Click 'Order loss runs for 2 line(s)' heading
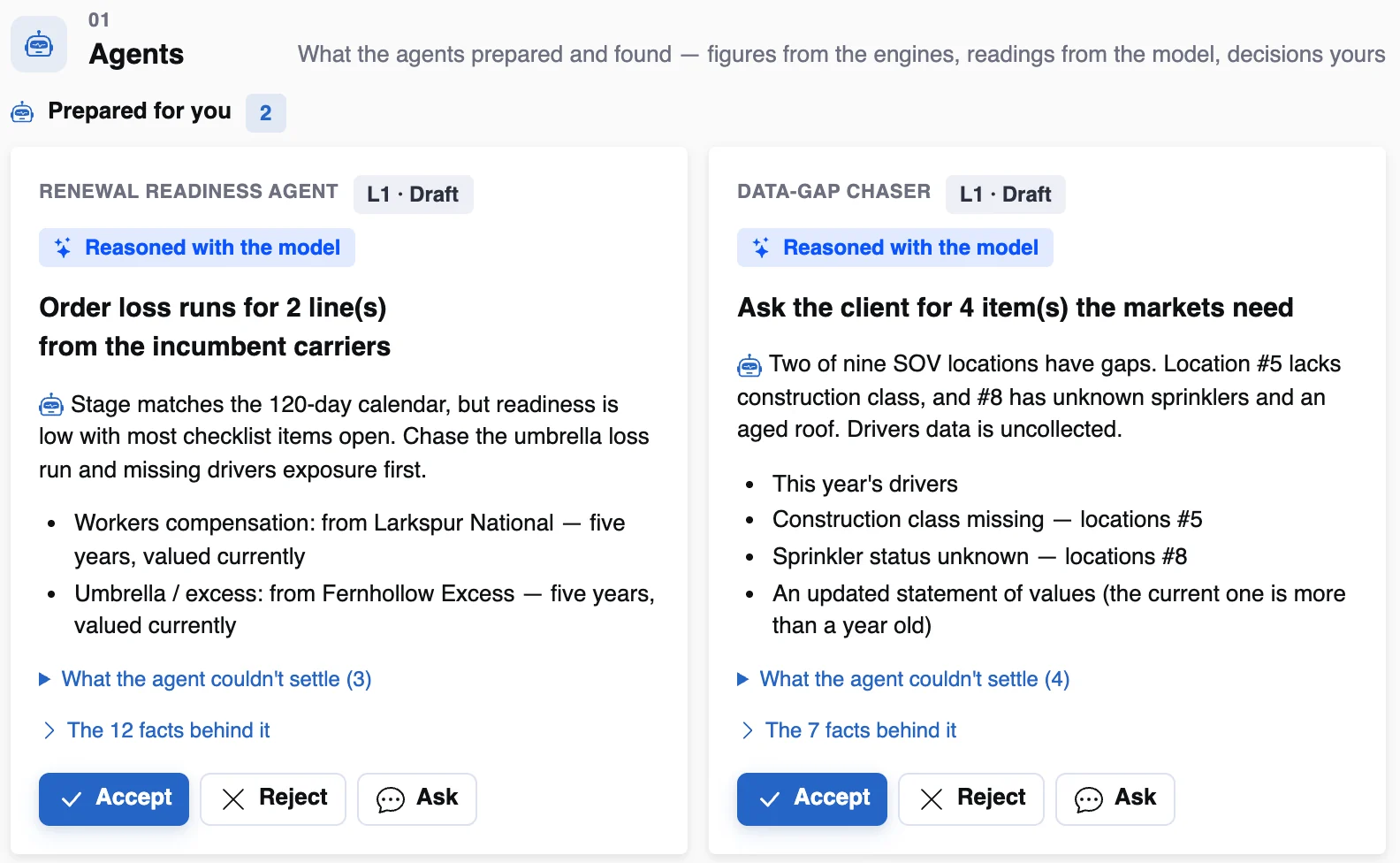1400x863 pixels. [215, 326]
